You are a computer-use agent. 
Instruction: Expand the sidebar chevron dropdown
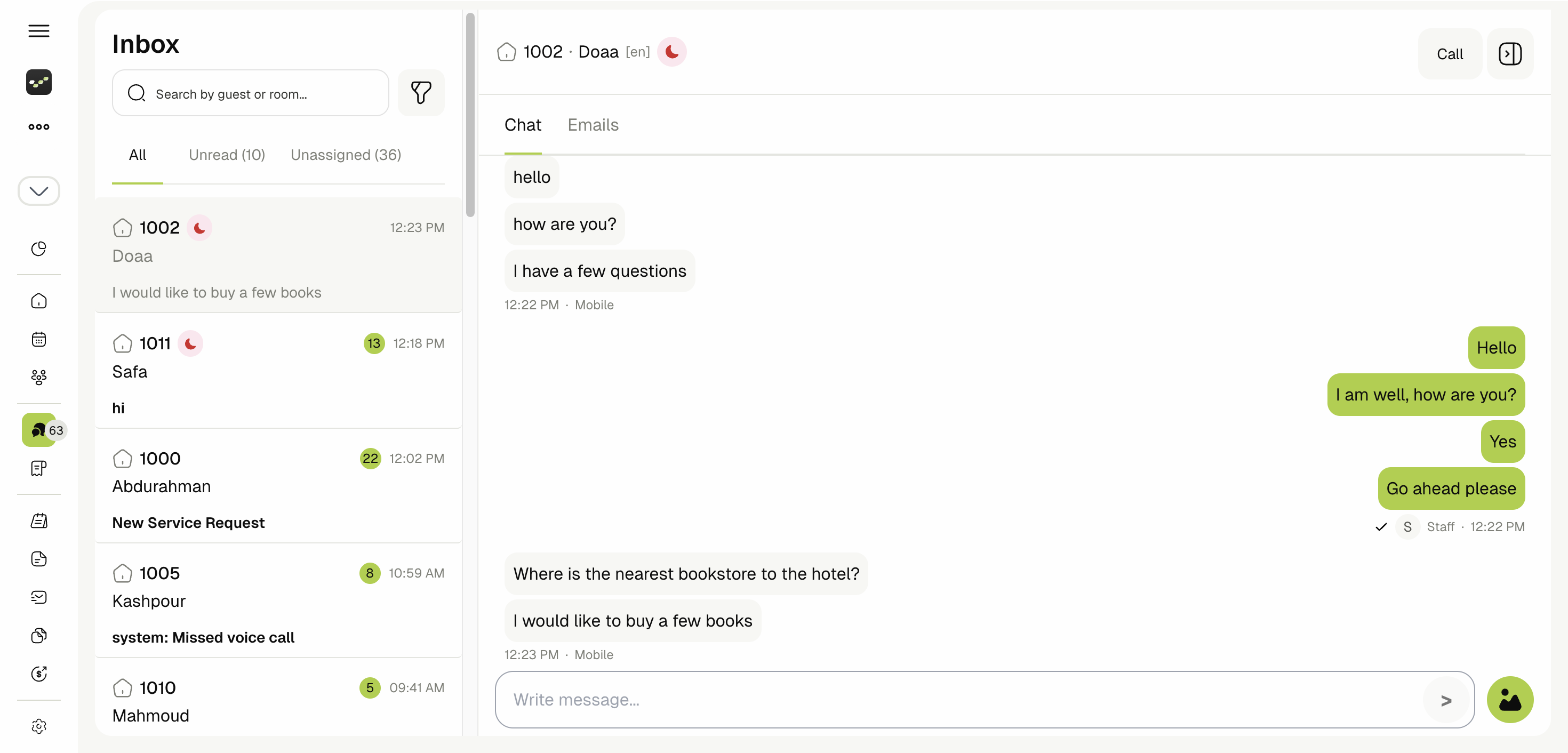point(39,191)
